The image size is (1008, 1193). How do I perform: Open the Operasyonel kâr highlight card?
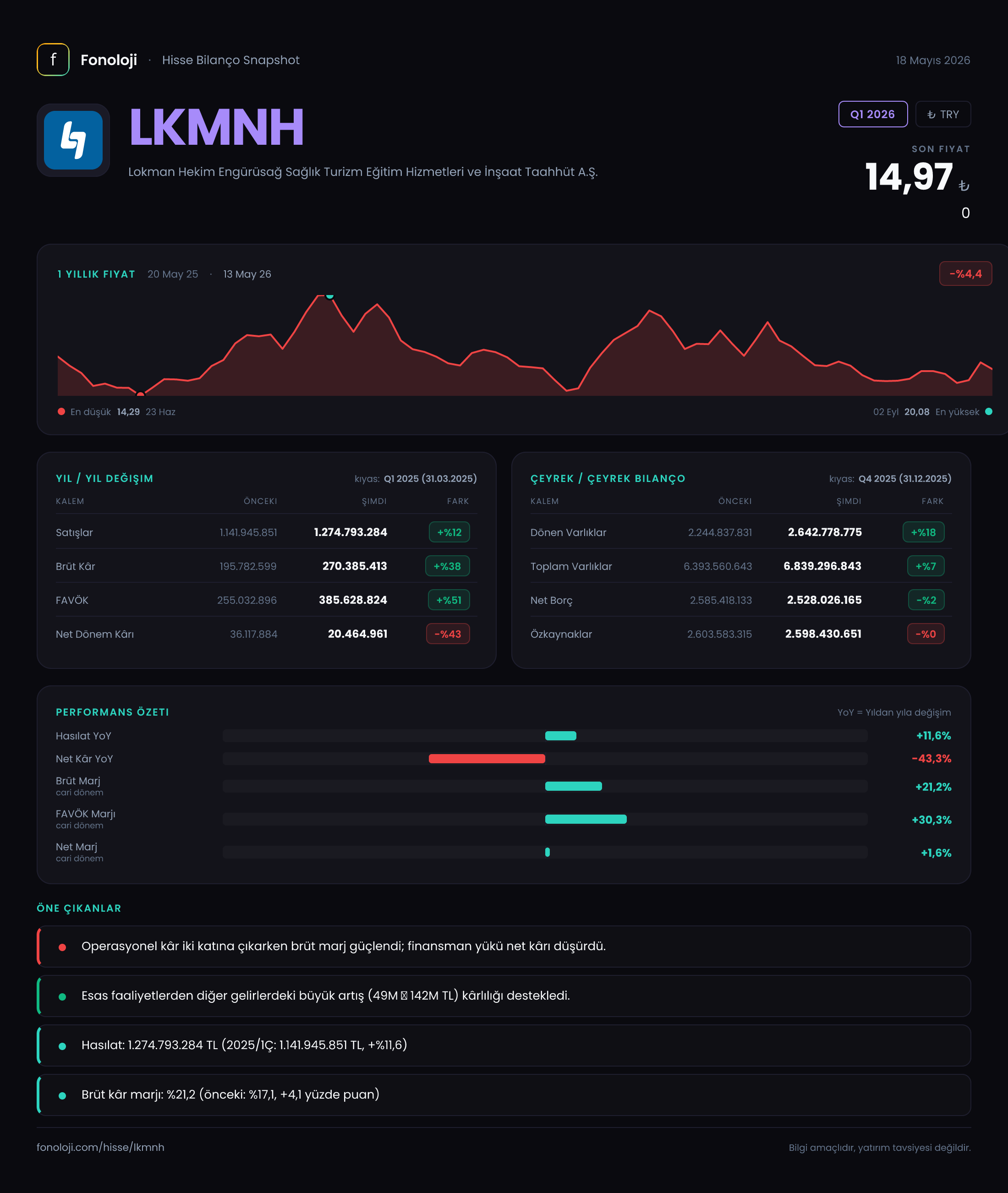point(504,946)
